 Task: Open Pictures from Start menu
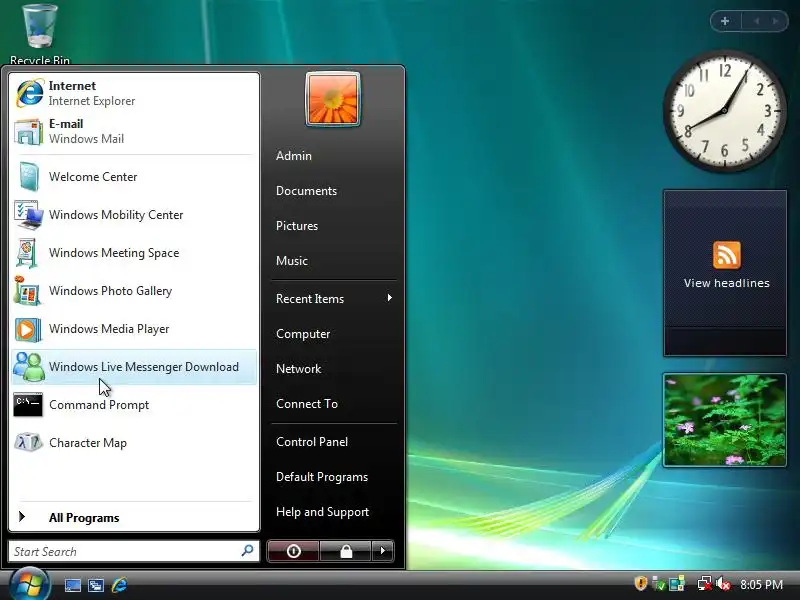297,226
